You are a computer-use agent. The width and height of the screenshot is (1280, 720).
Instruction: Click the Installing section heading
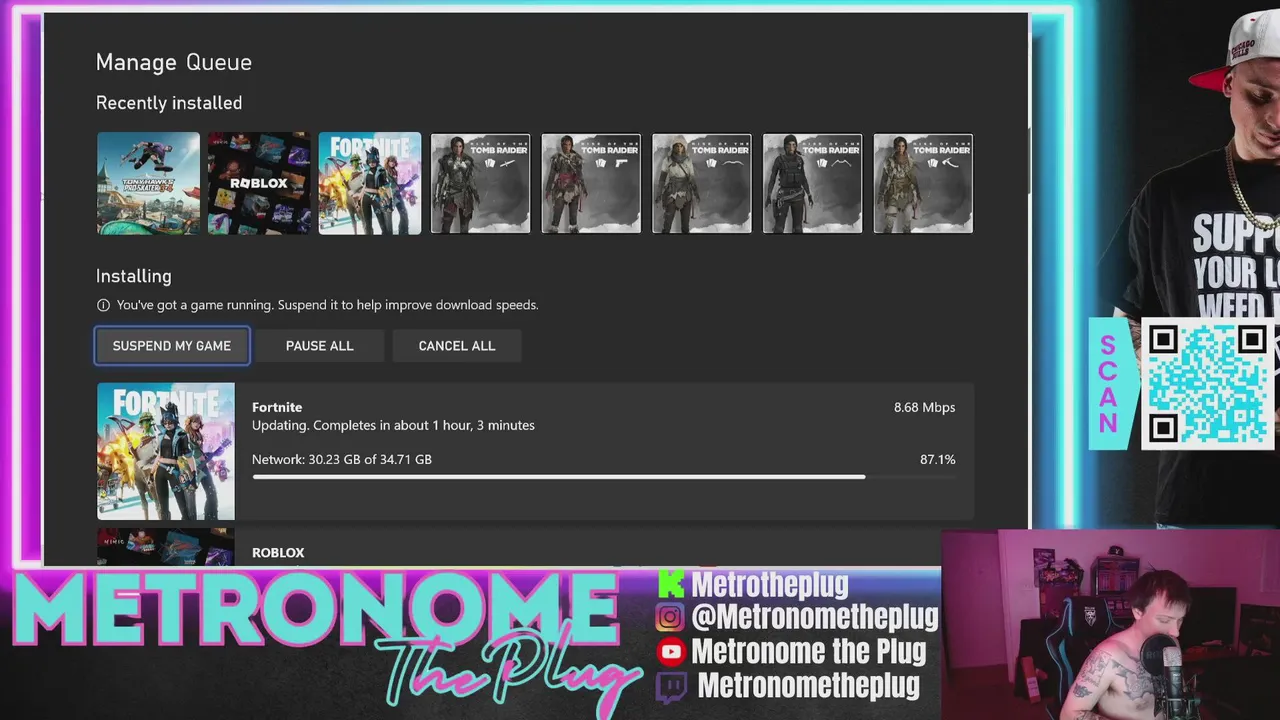click(134, 276)
